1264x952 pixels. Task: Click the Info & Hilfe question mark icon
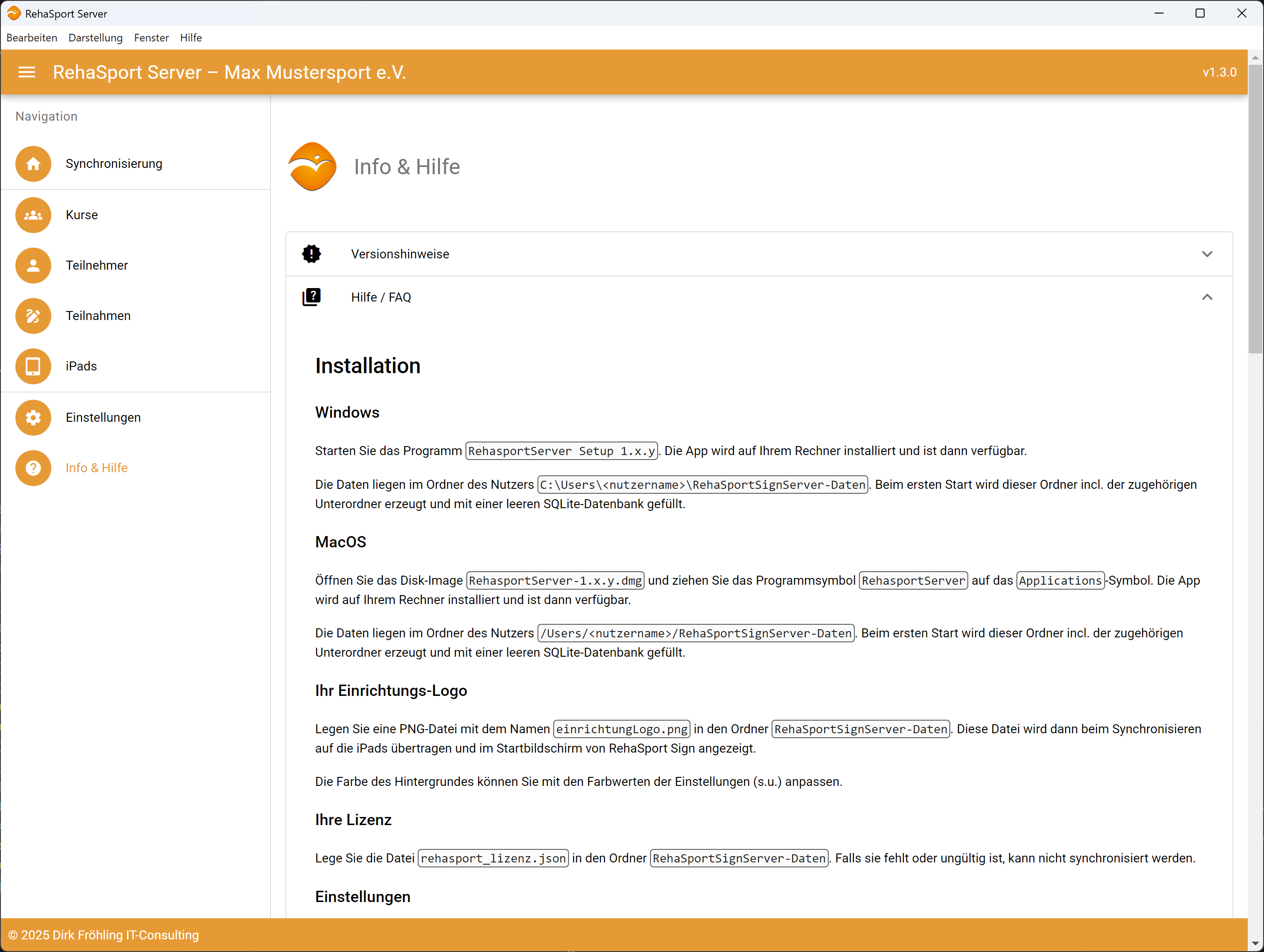coord(33,468)
